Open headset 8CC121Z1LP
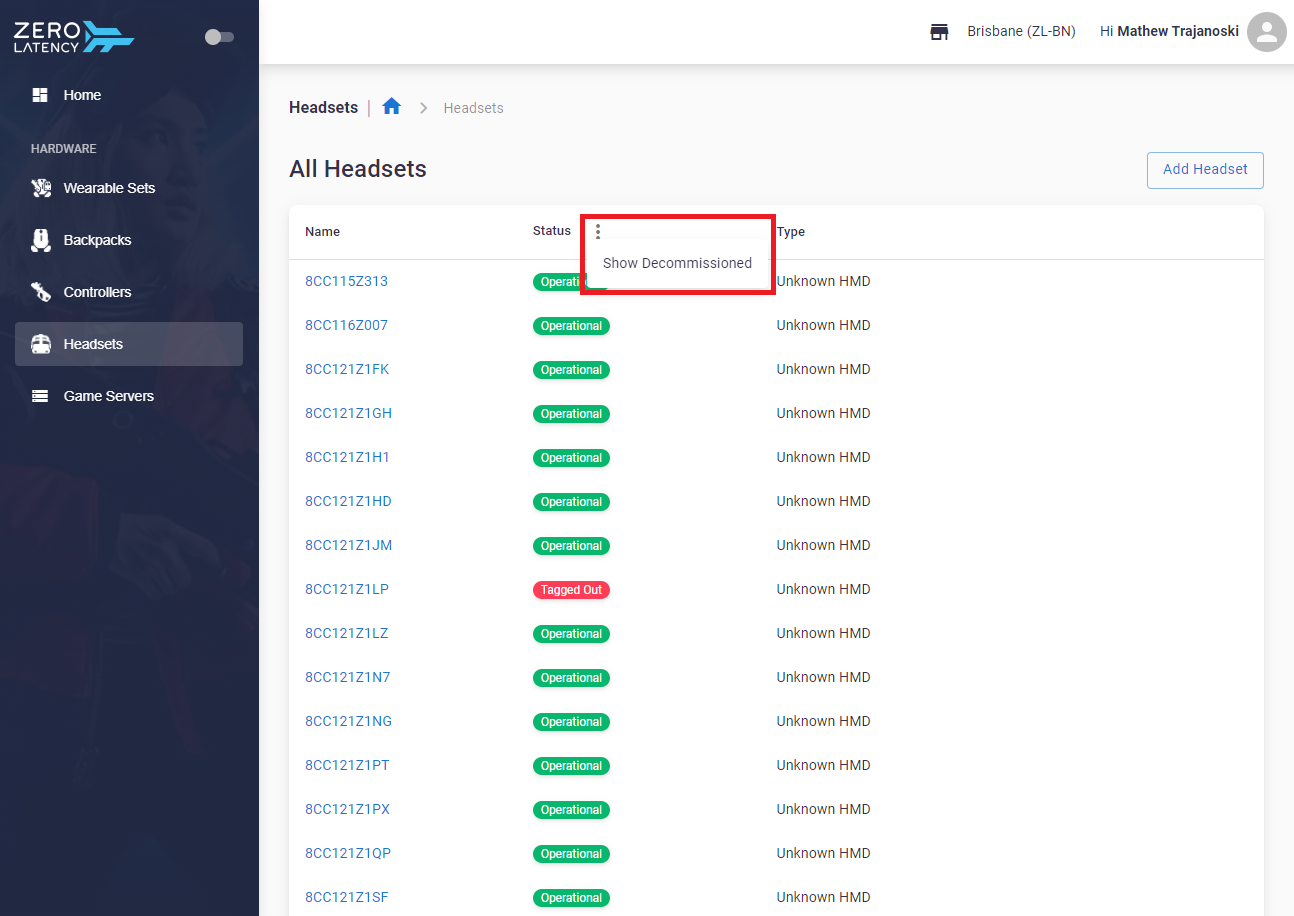 347,589
